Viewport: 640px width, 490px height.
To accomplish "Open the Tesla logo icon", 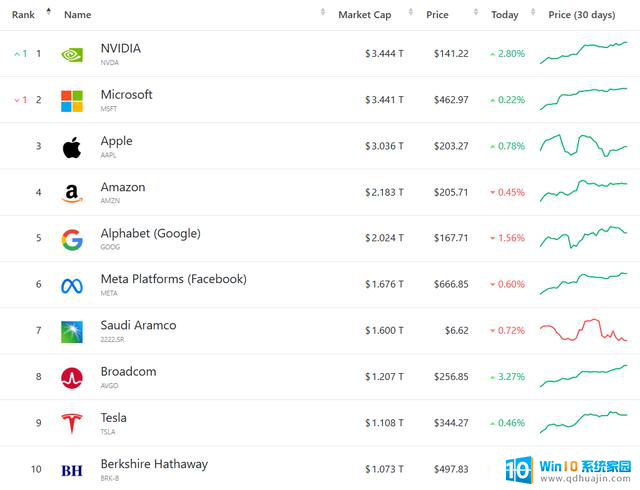I will pyautogui.click(x=72, y=423).
